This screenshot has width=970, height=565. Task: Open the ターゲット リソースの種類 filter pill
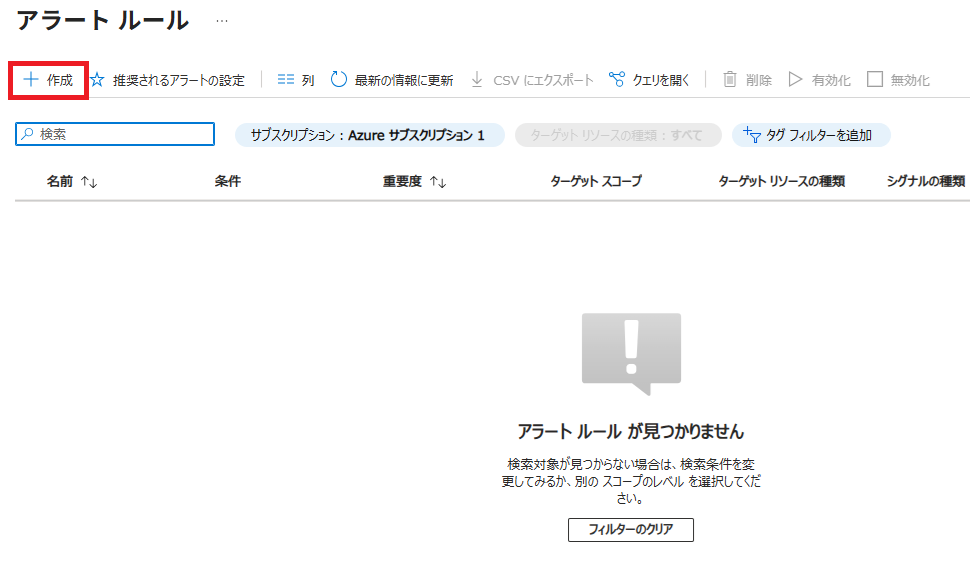[x=617, y=135]
